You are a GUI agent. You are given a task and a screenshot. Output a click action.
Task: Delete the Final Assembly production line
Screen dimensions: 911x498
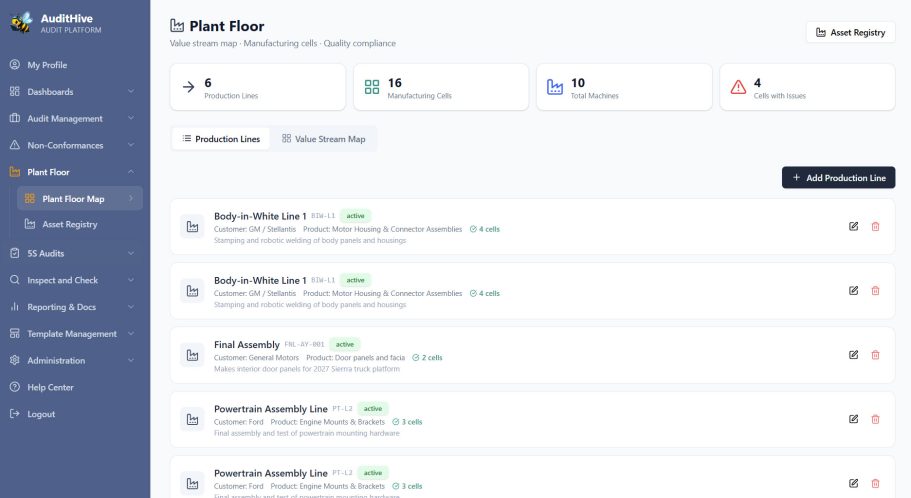coord(875,354)
